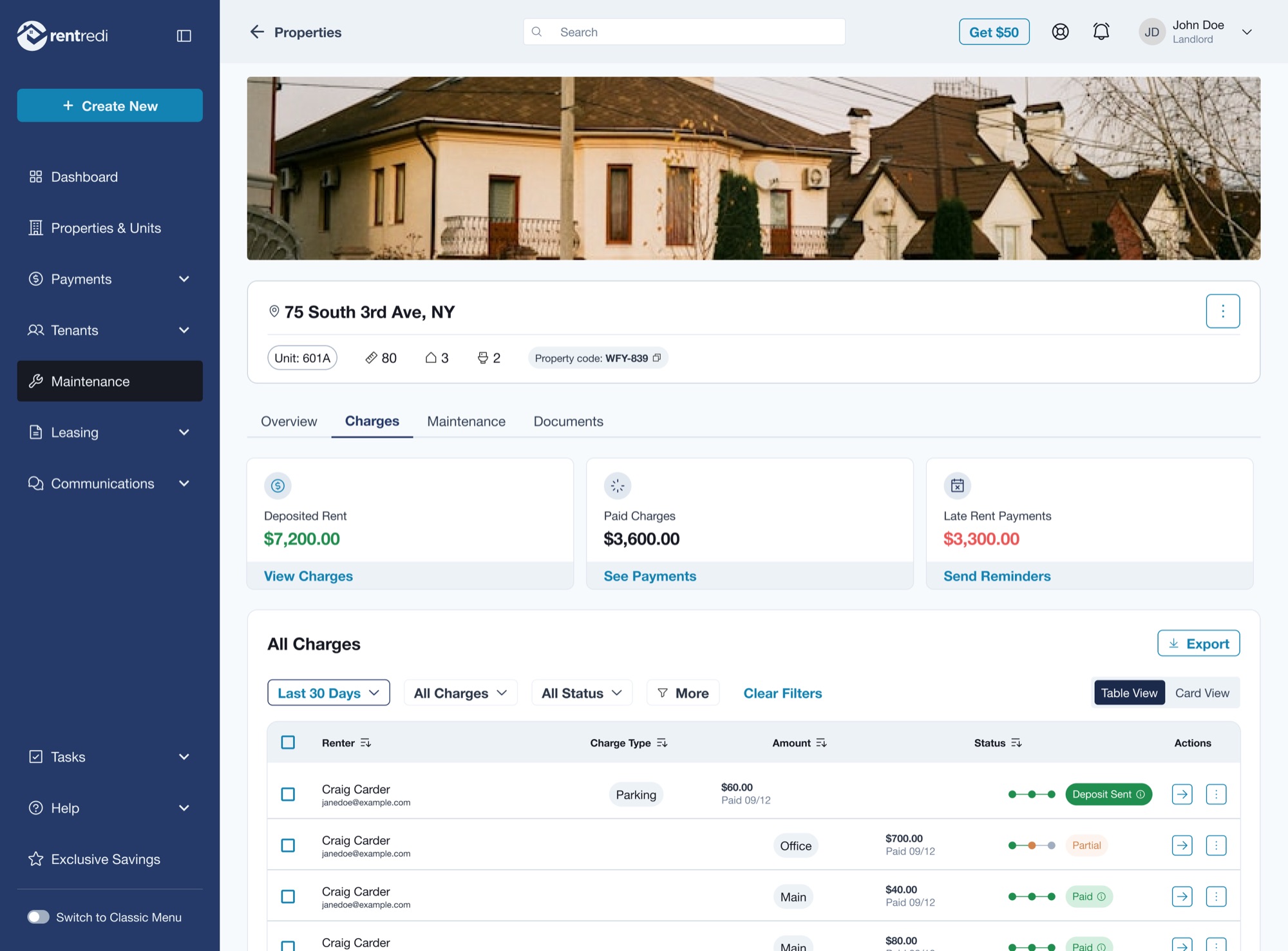This screenshot has width=1288, height=951.
Task: Open the All Status dropdown
Action: click(x=582, y=693)
